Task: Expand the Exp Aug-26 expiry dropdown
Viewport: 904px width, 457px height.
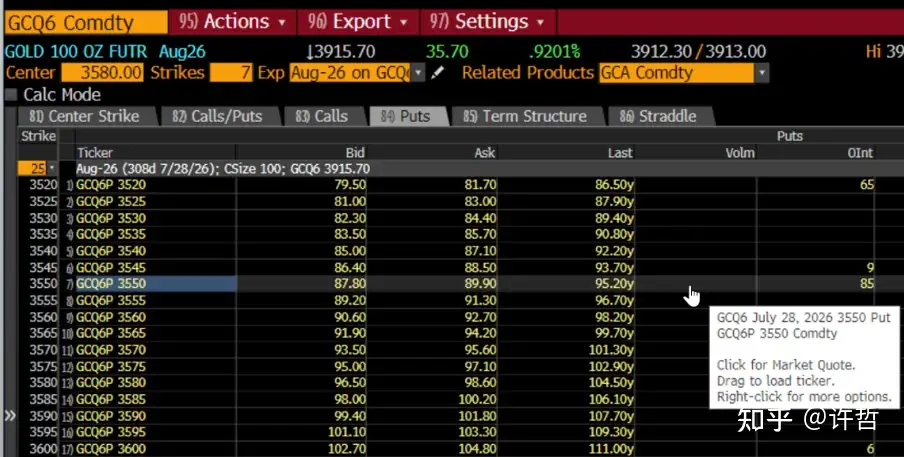Action: point(417,73)
